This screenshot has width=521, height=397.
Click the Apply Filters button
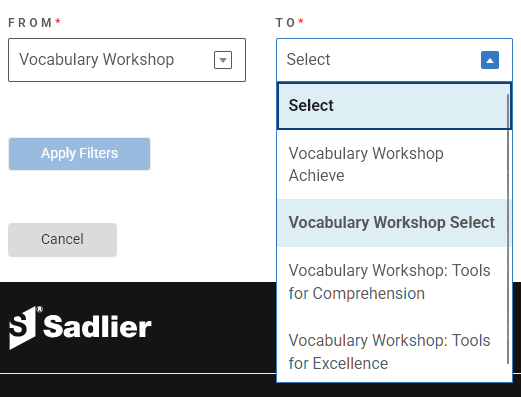[x=79, y=154]
